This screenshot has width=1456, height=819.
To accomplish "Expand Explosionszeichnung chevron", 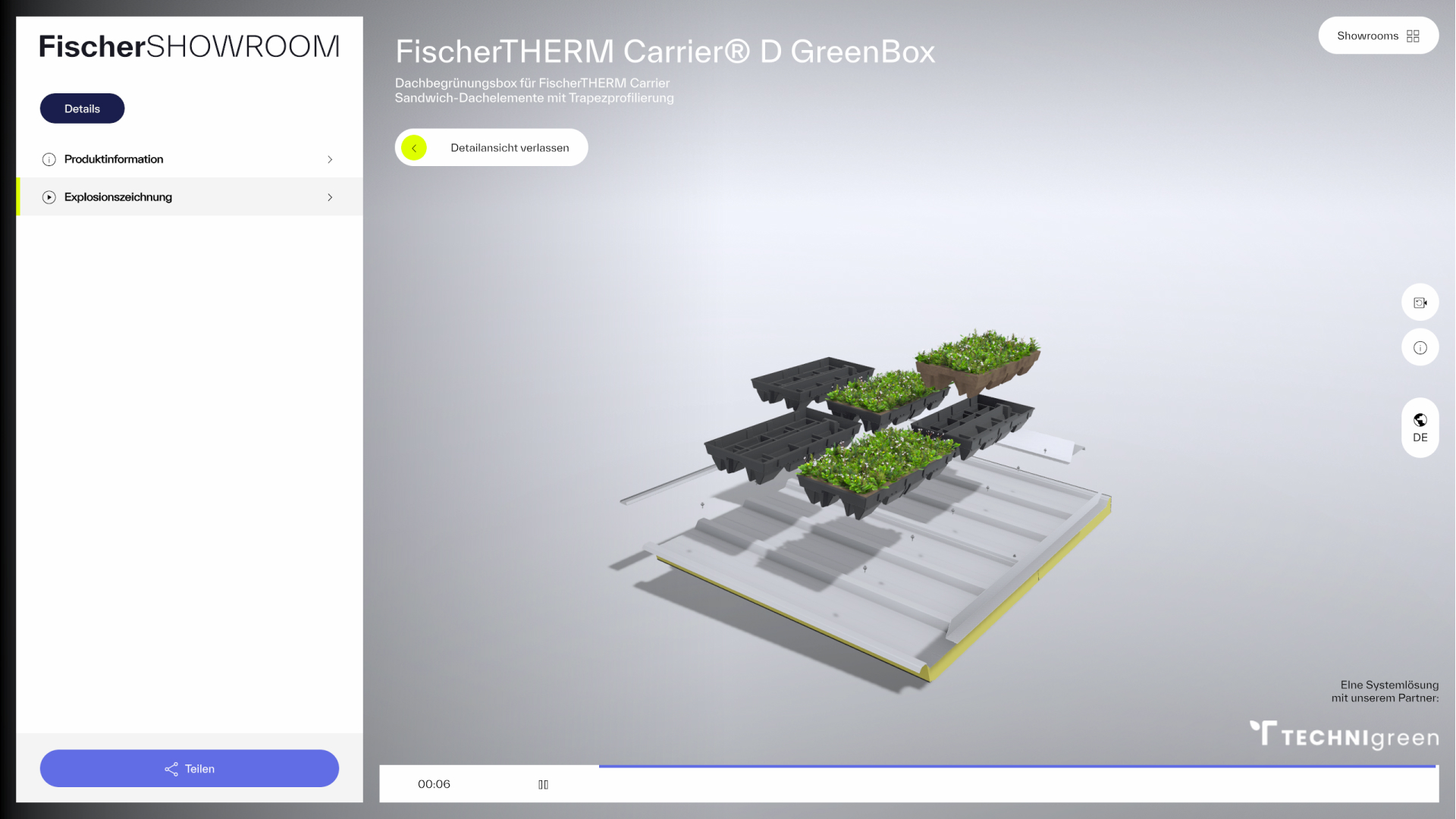I will click(330, 197).
